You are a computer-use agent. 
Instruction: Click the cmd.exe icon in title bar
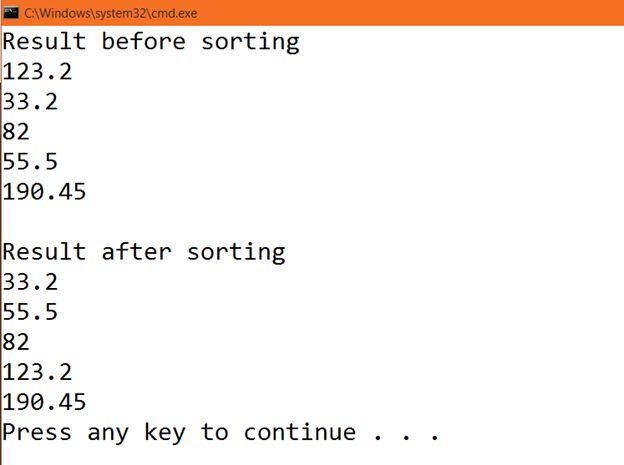click(11, 13)
